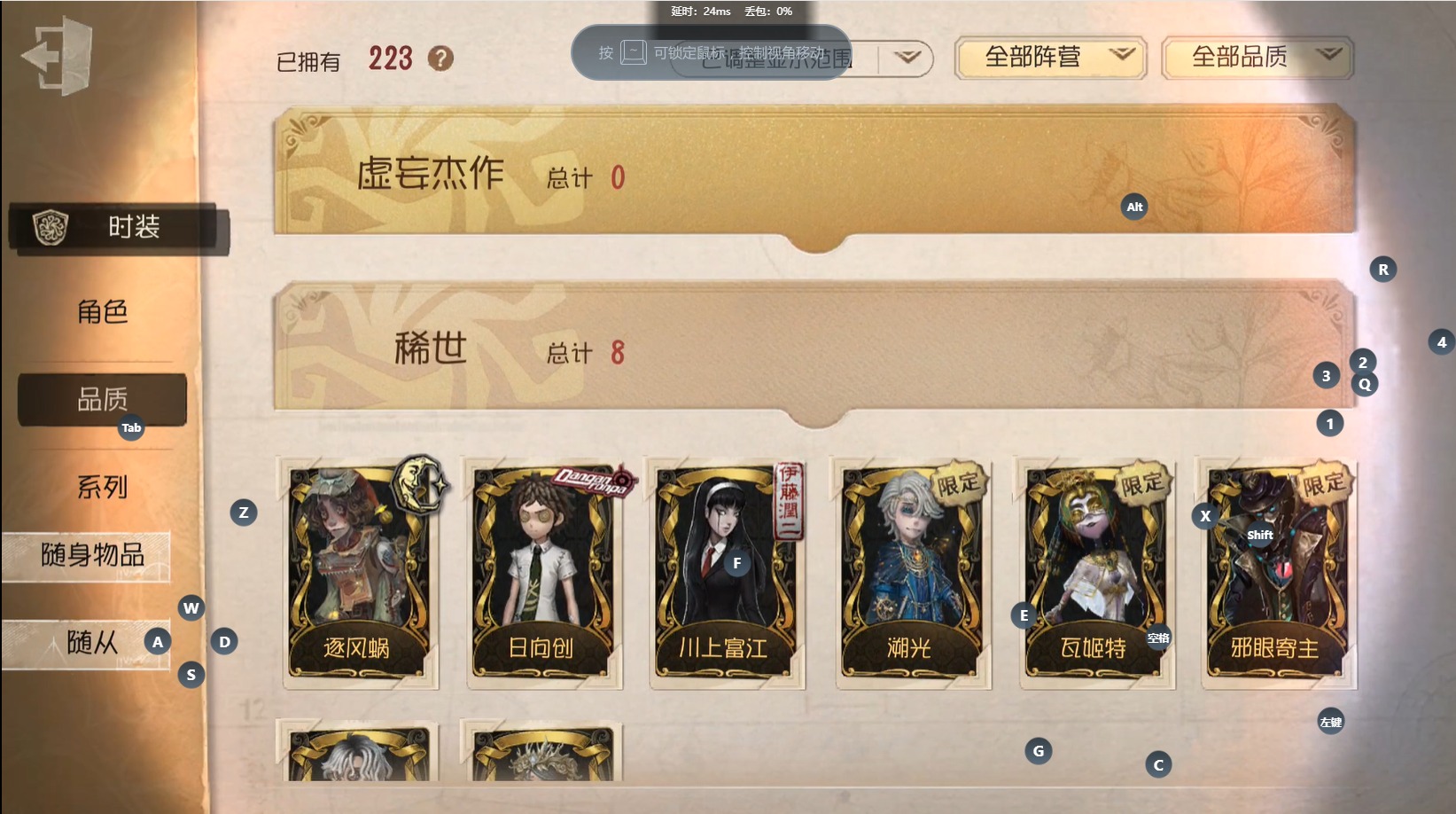Expand the 虚妄杰作 section header
Viewport: 1456px width, 814px height.
814,176
